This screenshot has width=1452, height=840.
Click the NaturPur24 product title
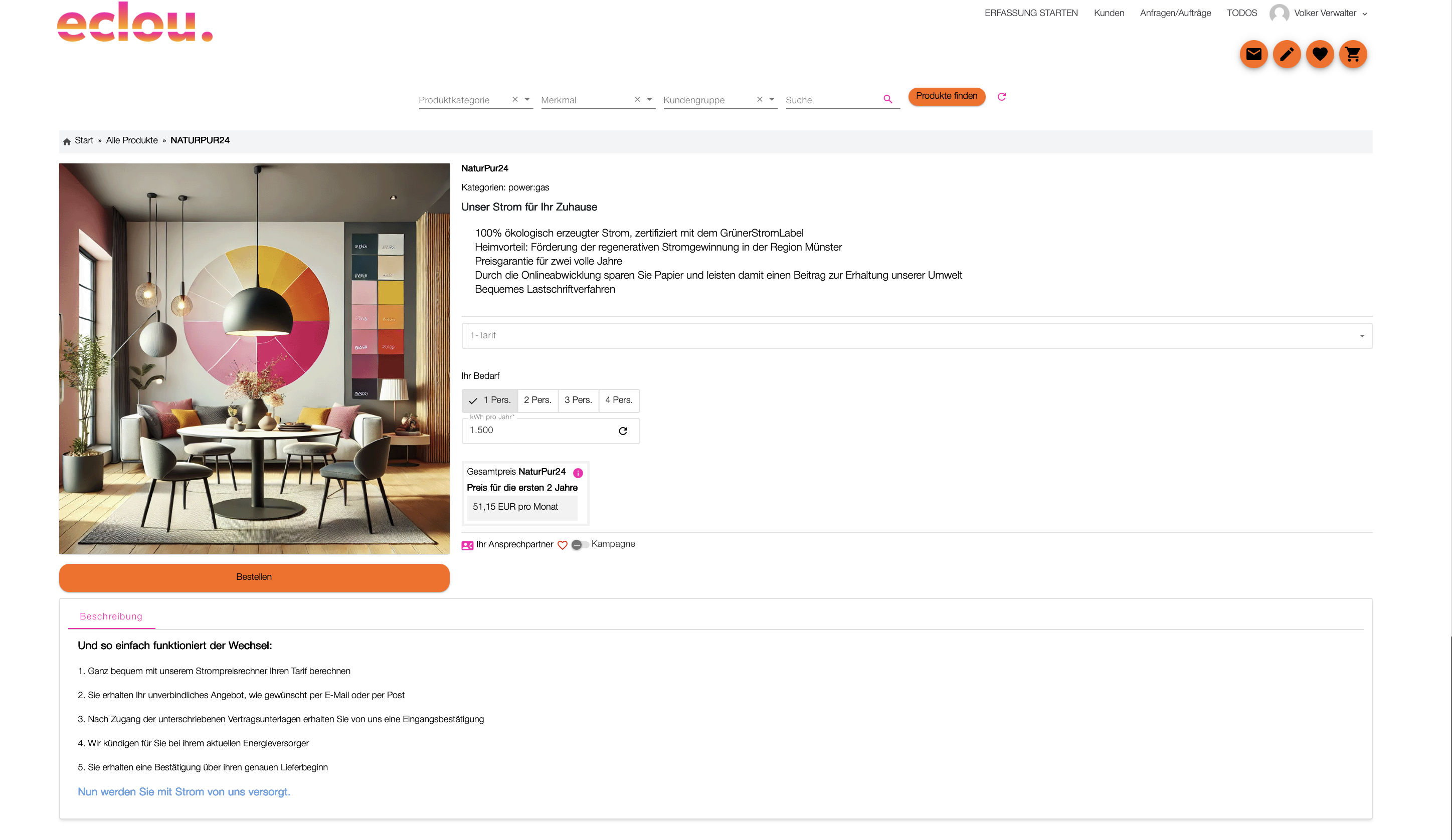[x=484, y=168]
